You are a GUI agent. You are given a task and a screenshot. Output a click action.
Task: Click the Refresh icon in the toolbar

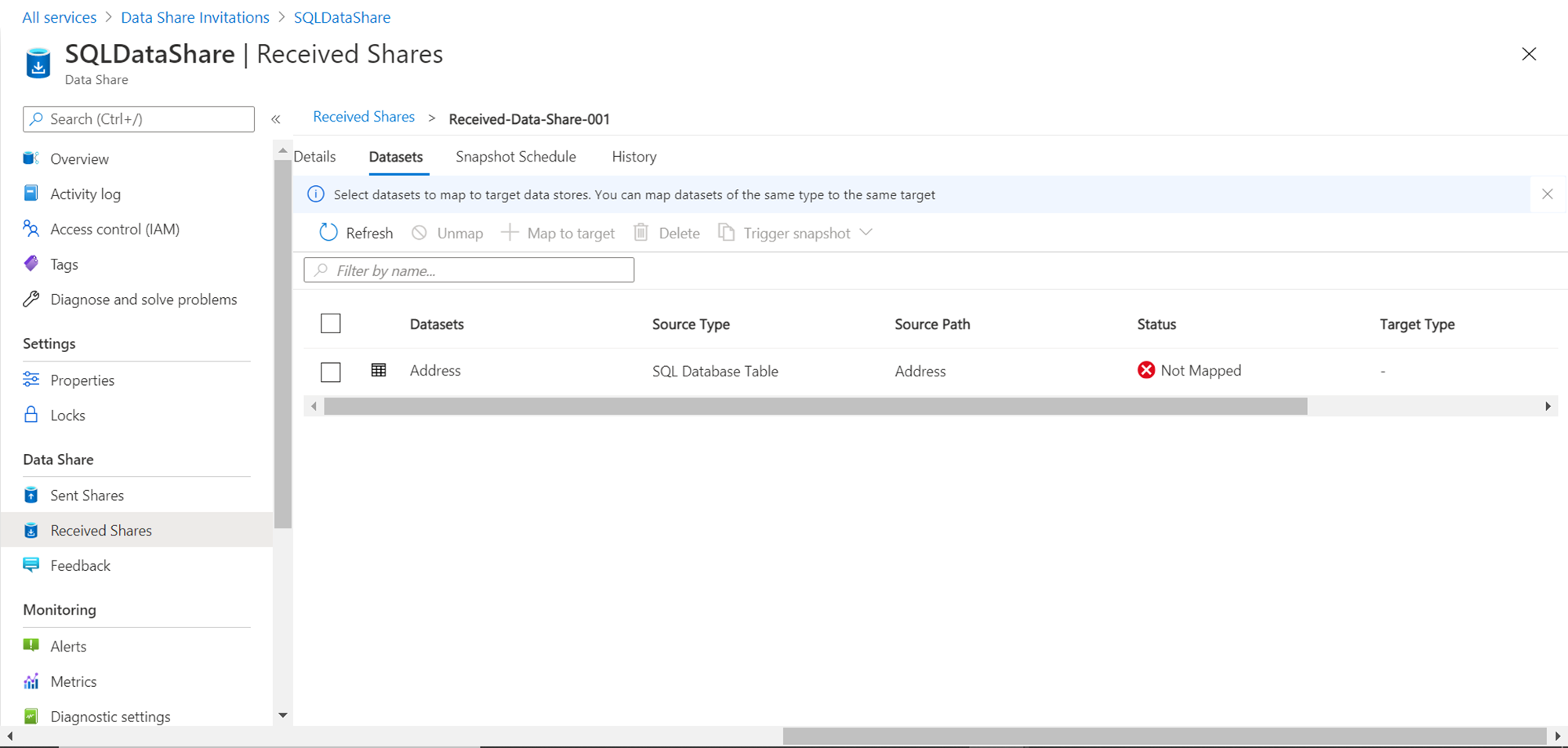coord(328,233)
